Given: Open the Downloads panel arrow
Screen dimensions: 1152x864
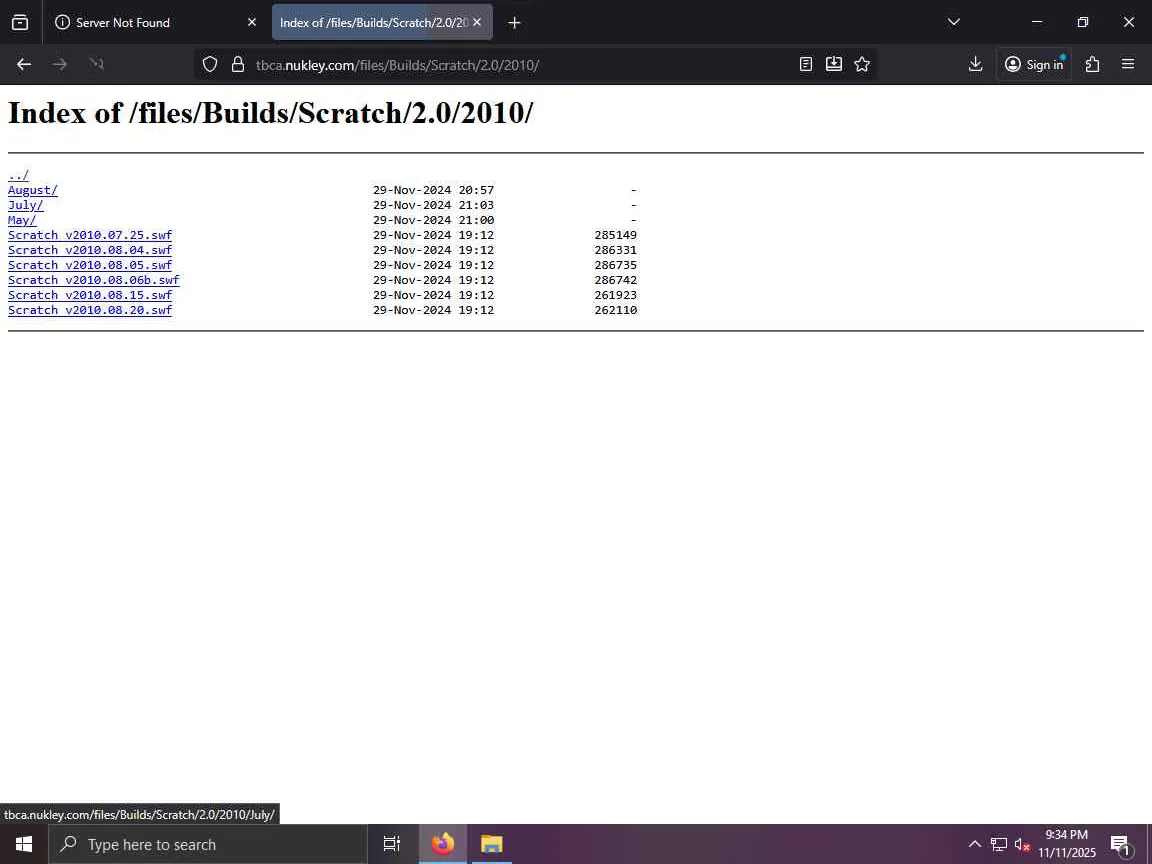Looking at the screenshot, I should click(x=976, y=65).
